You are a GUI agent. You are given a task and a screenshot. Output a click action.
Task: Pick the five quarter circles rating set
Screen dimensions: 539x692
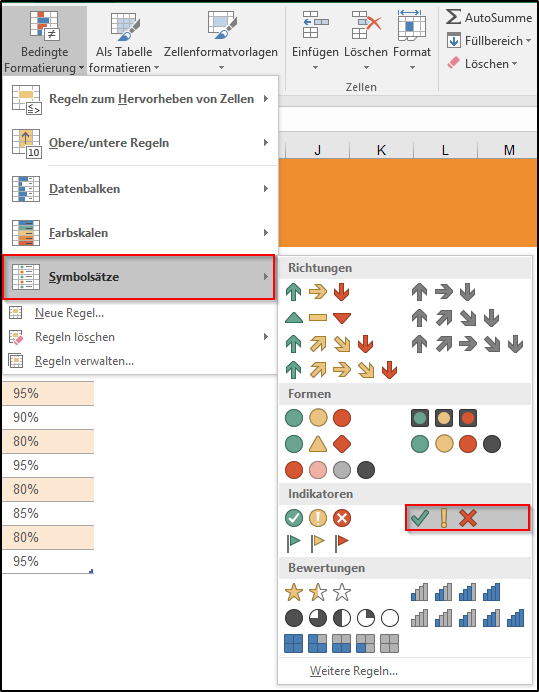click(342, 618)
